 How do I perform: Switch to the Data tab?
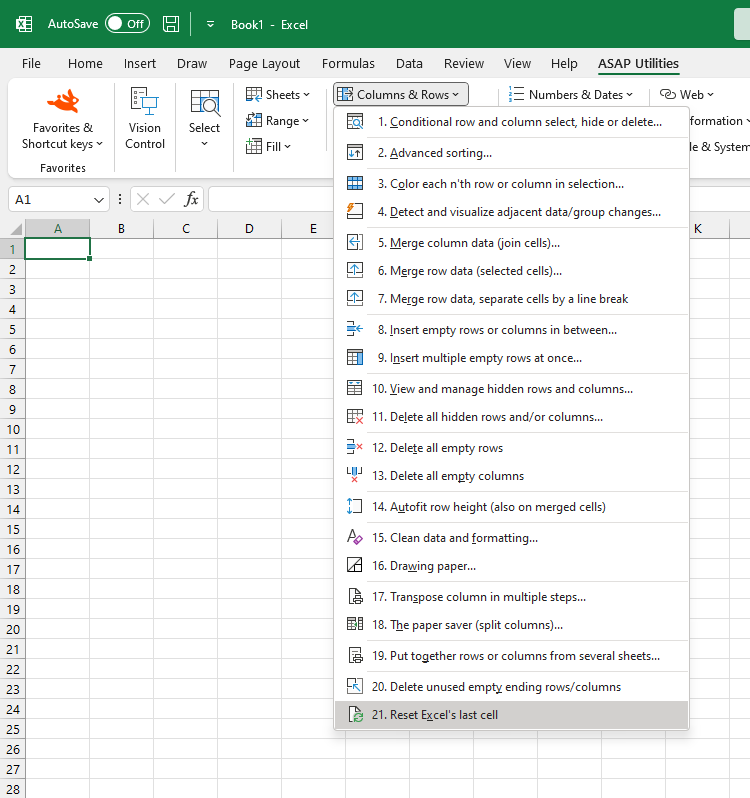tap(409, 64)
